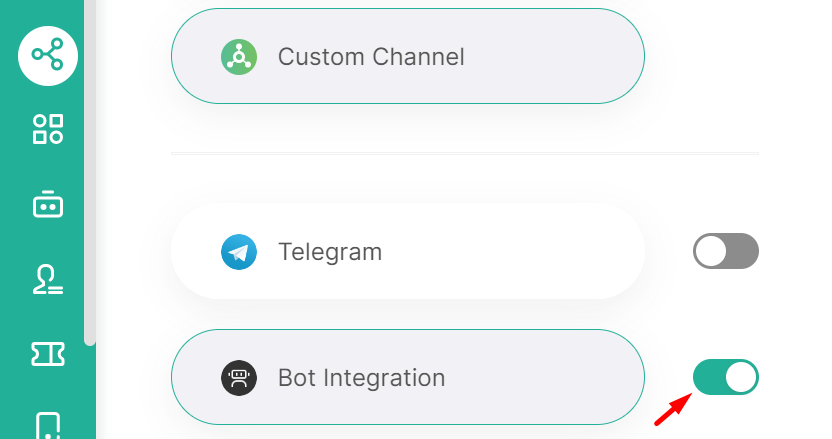Open the share-nodes channels icon in sidebar
The height and width of the screenshot is (439, 832).
click(48, 54)
